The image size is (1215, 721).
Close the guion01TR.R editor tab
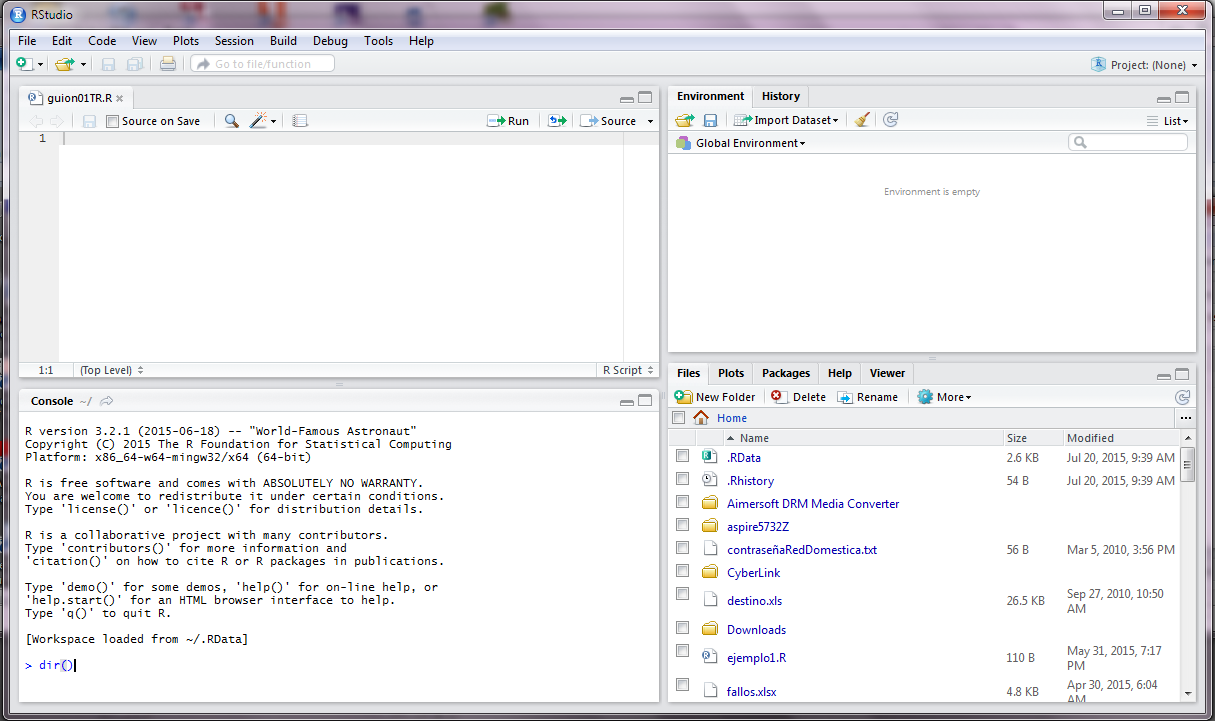(x=119, y=98)
